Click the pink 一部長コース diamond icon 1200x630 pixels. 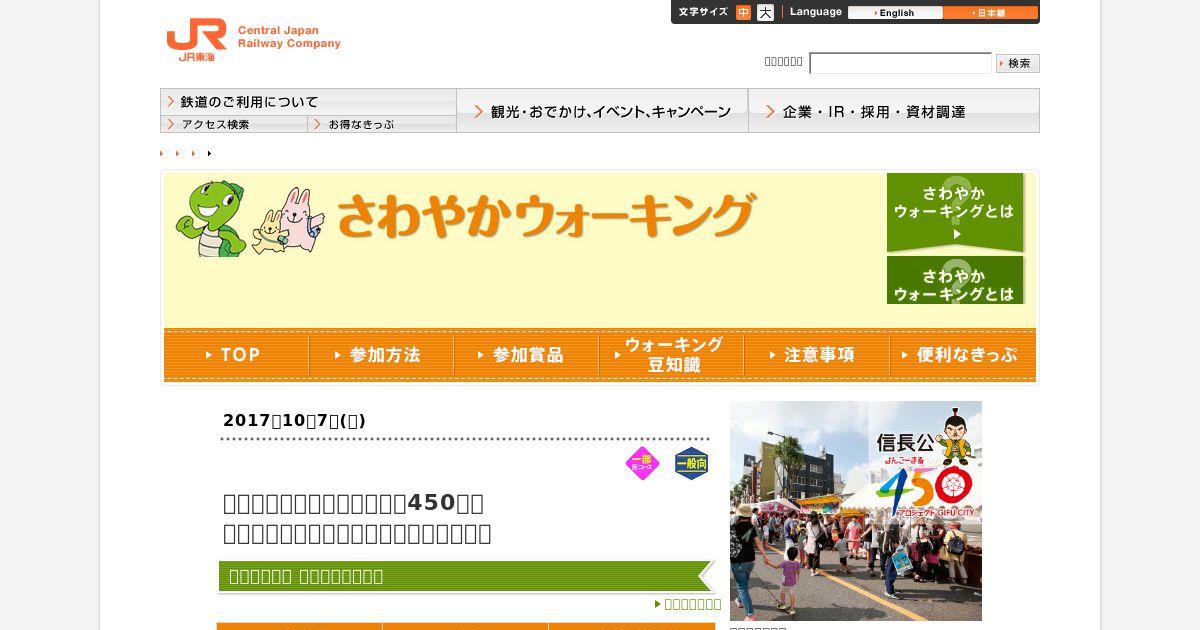pyautogui.click(x=642, y=463)
